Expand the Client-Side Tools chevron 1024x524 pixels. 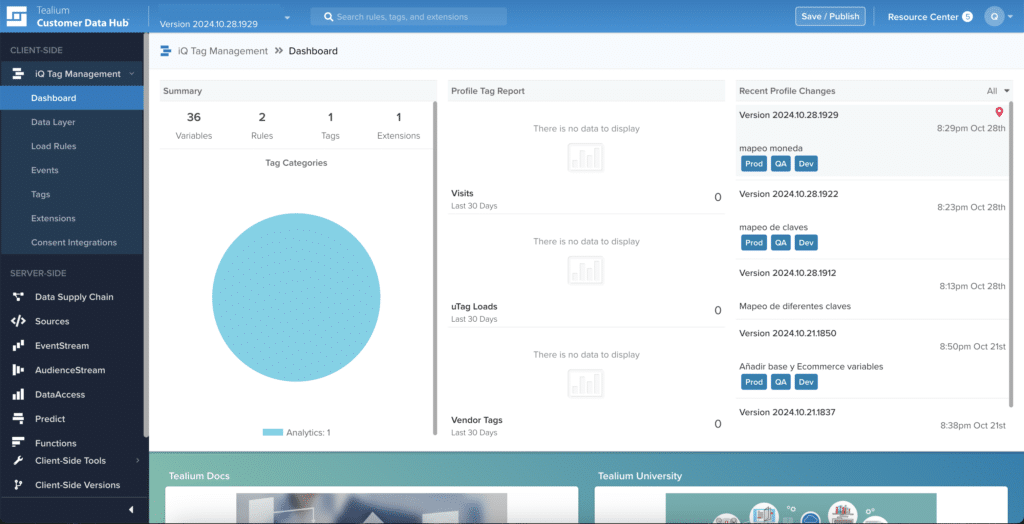click(137, 461)
